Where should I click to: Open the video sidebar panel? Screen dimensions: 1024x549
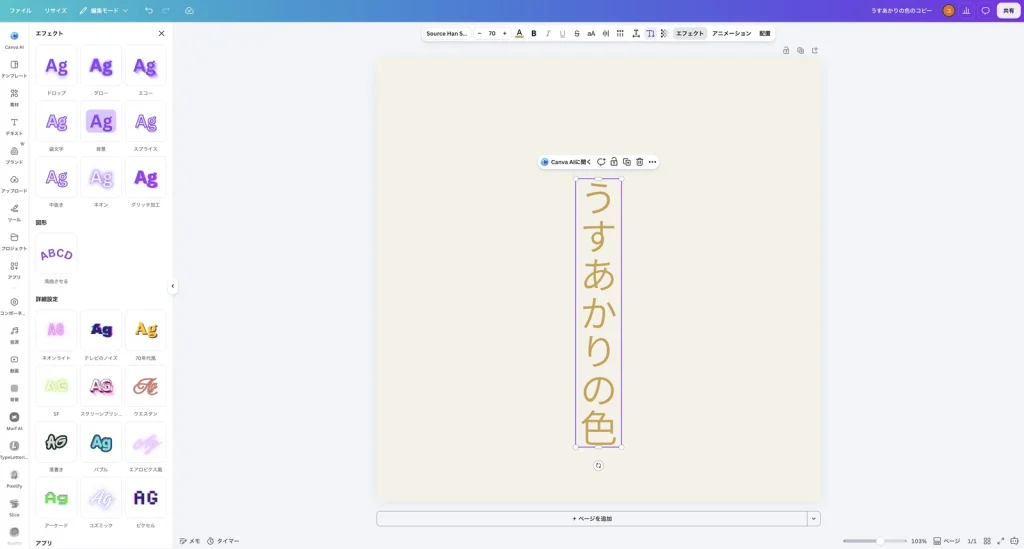[14, 363]
